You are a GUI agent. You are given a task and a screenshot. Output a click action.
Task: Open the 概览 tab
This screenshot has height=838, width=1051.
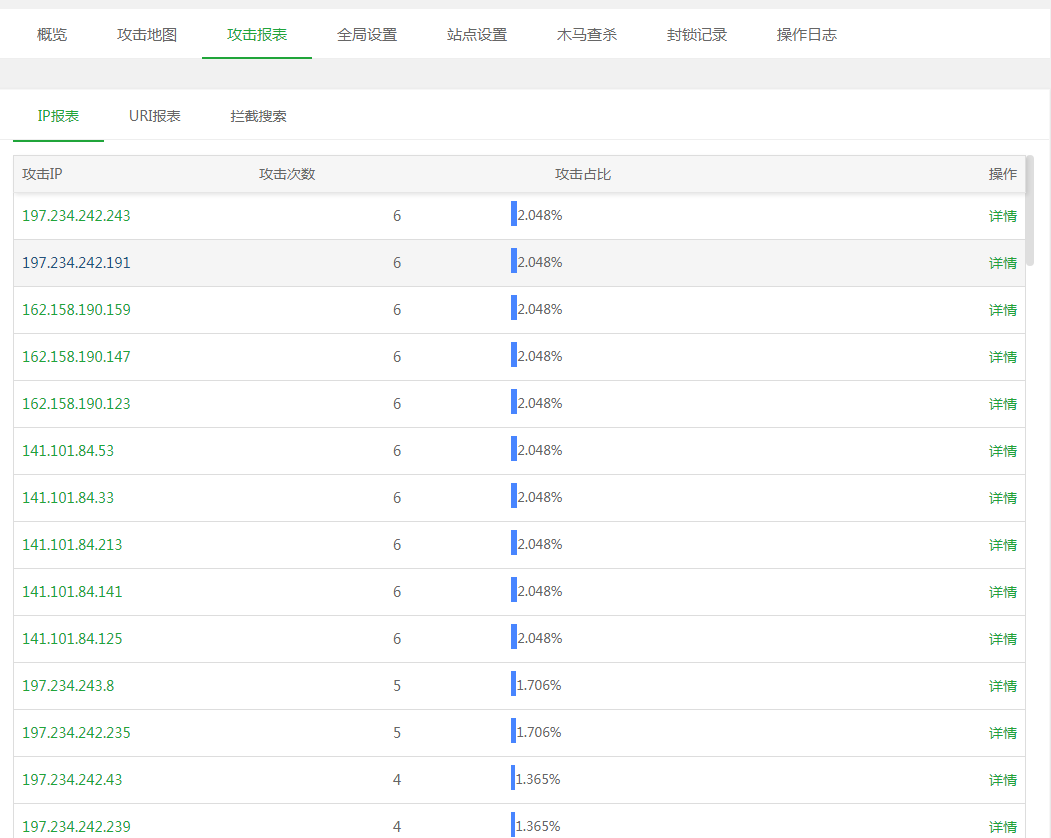coord(52,35)
